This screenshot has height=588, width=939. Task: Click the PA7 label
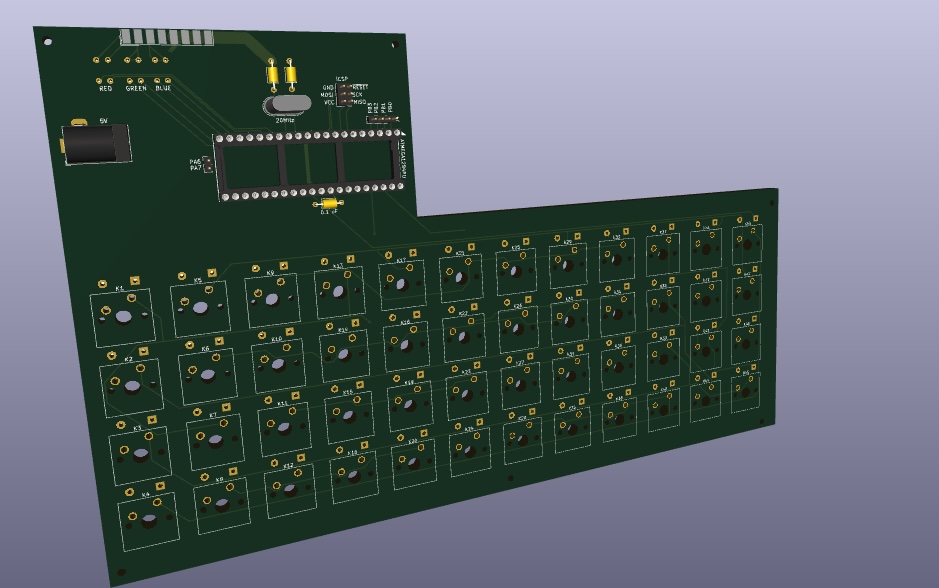click(x=195, y=168)
